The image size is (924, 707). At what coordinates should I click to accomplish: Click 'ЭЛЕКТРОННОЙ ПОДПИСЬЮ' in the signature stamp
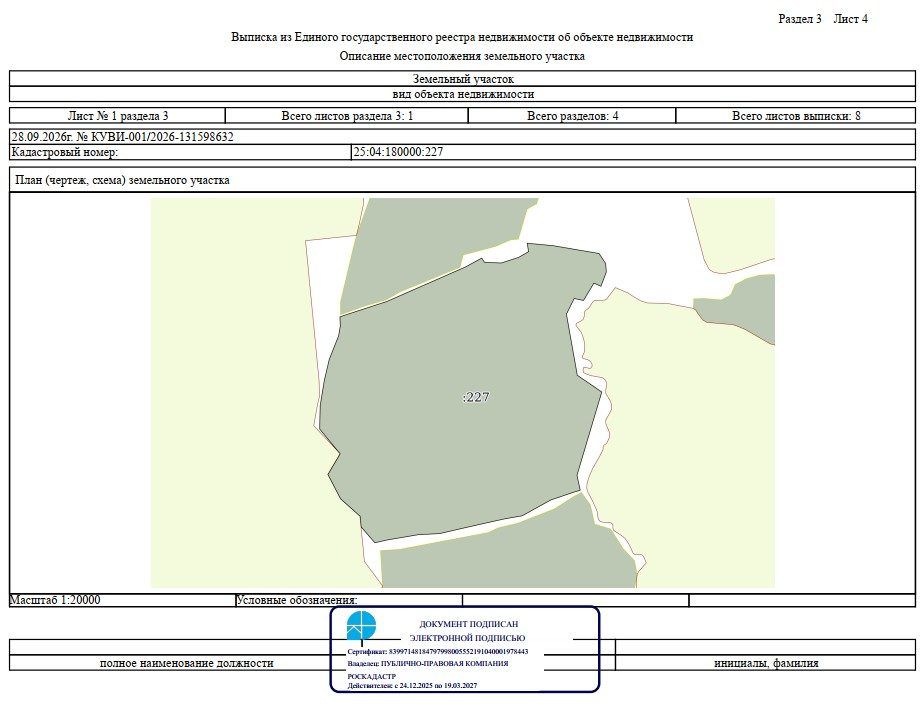pyautogui.click(x=467, y=638)
